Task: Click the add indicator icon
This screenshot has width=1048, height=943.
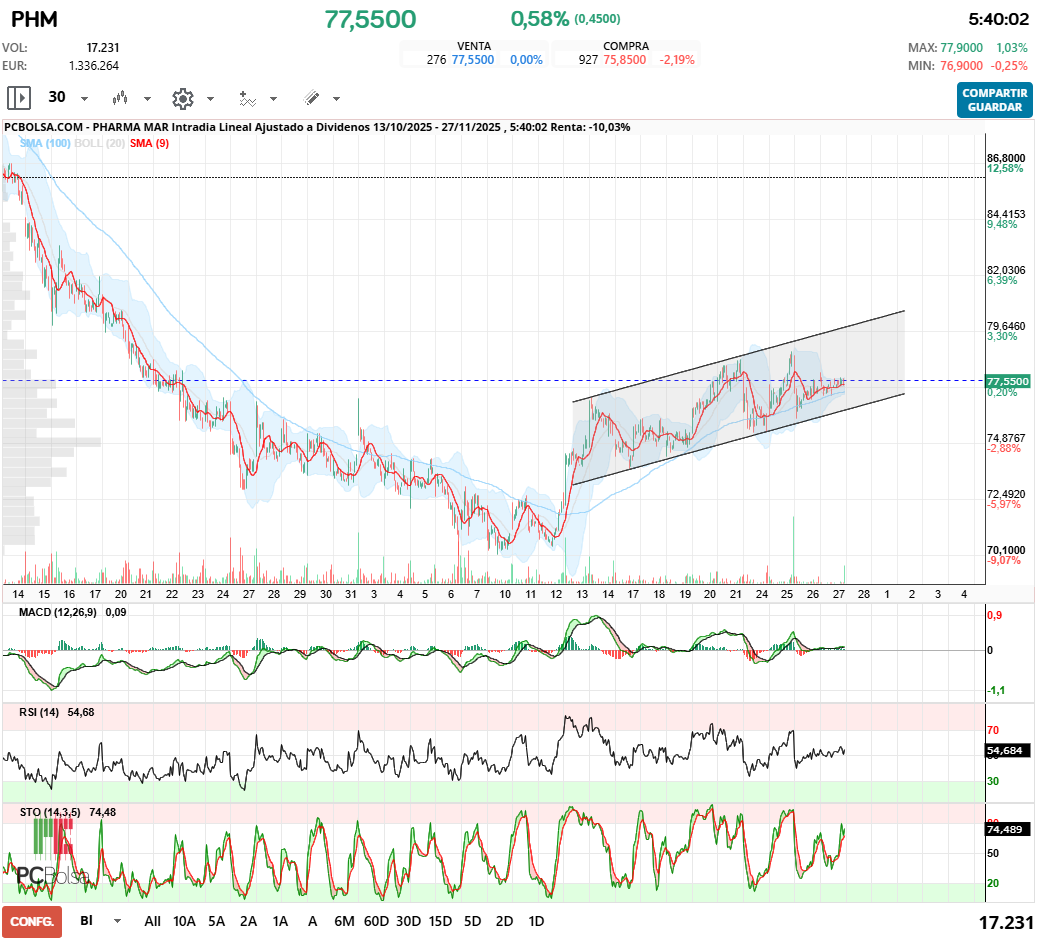Action: tap(247, 98)
